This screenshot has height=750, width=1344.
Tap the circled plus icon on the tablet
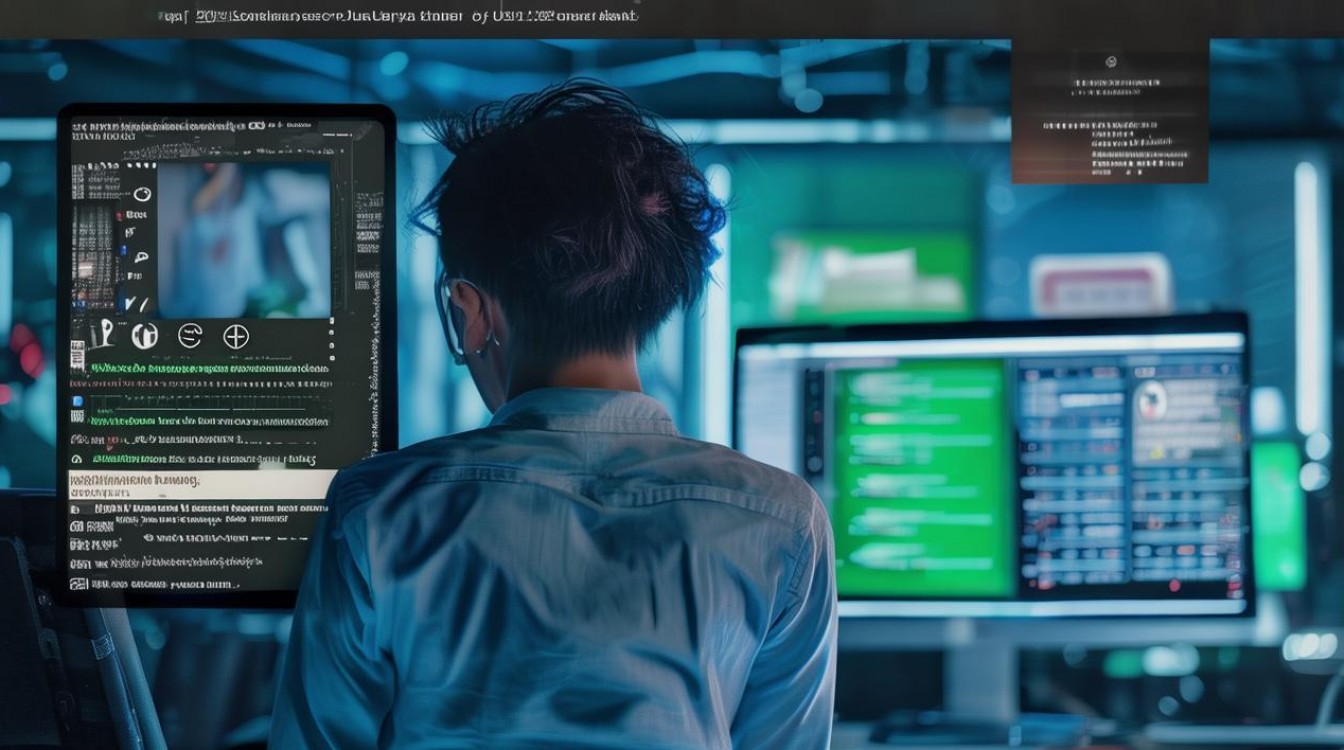tap(236, 337)
